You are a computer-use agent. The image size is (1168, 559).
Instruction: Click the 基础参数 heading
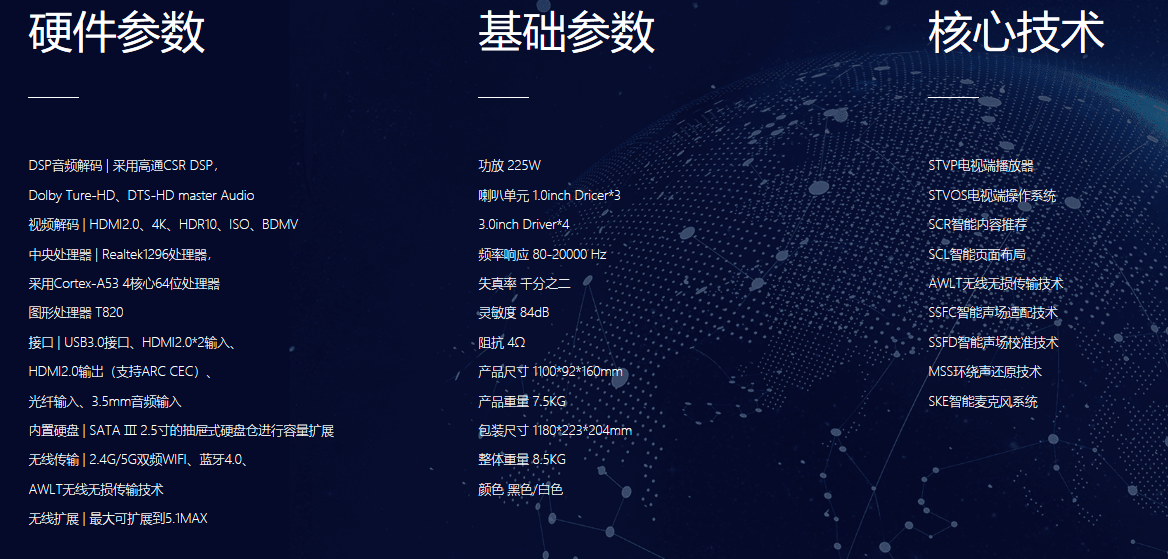pos(566,33)
